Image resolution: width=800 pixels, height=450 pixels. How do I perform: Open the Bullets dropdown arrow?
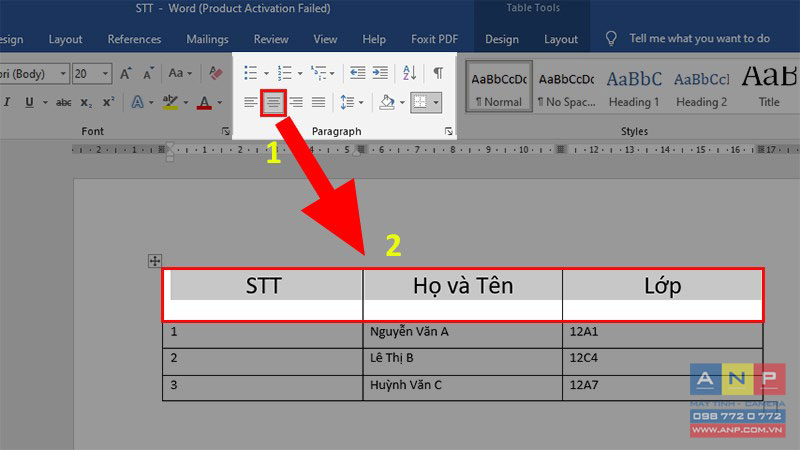[266, 73]
